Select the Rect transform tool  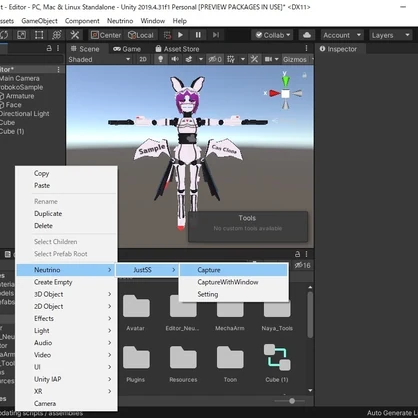click(x=39, y=35)
